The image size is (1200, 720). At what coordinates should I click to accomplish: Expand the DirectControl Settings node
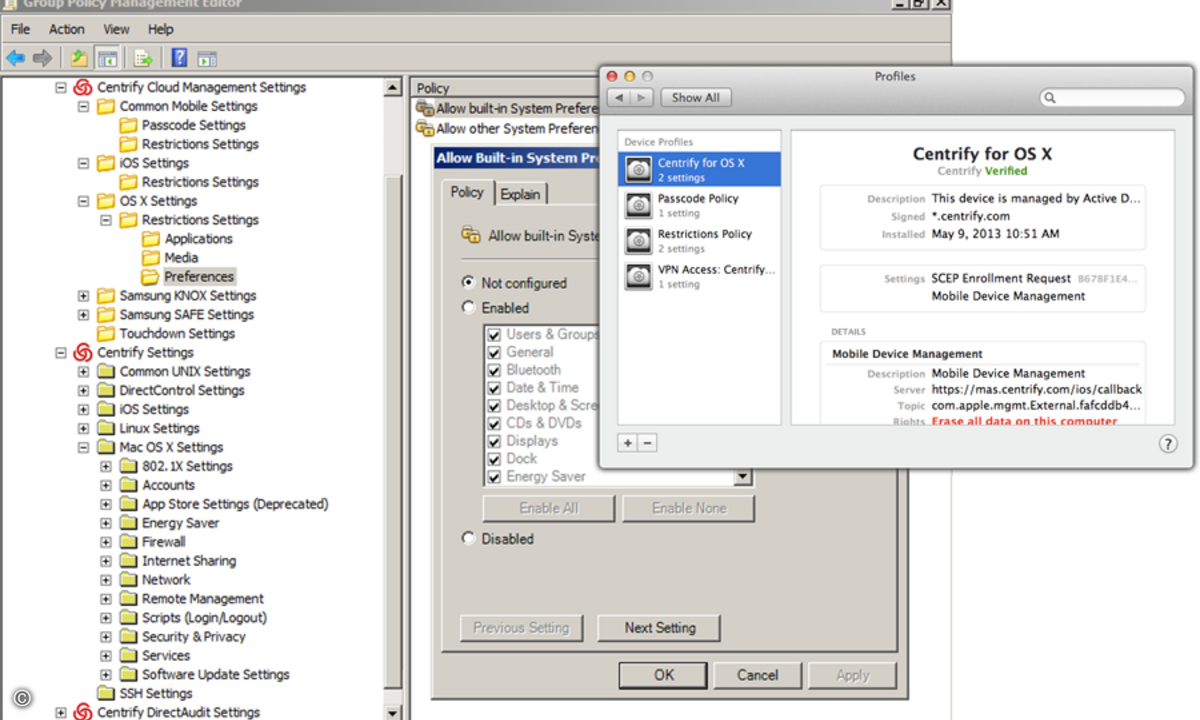pyautogui.click(x=84, y=390)
